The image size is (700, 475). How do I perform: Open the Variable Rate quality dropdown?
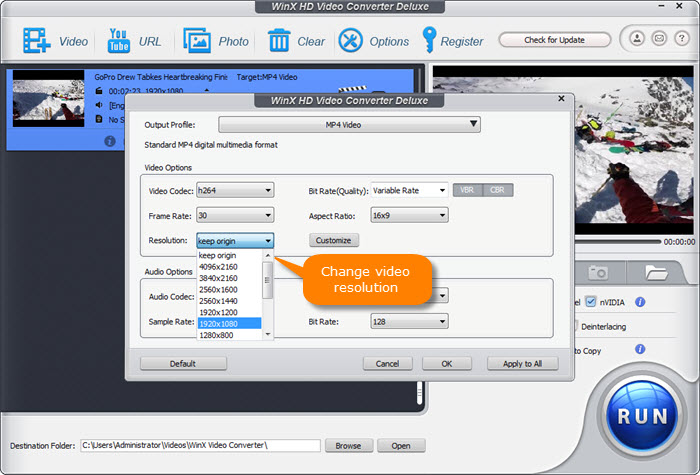tap(409, 190)
